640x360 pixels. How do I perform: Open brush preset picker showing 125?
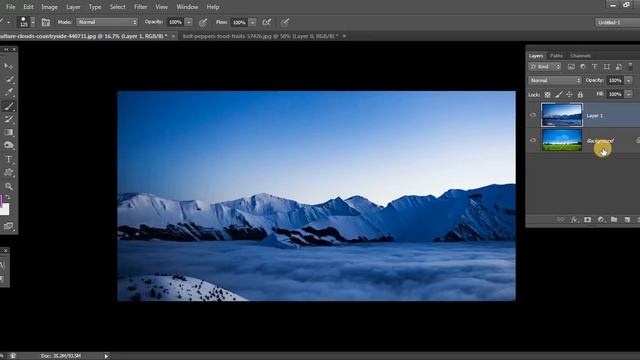[26, 22]
